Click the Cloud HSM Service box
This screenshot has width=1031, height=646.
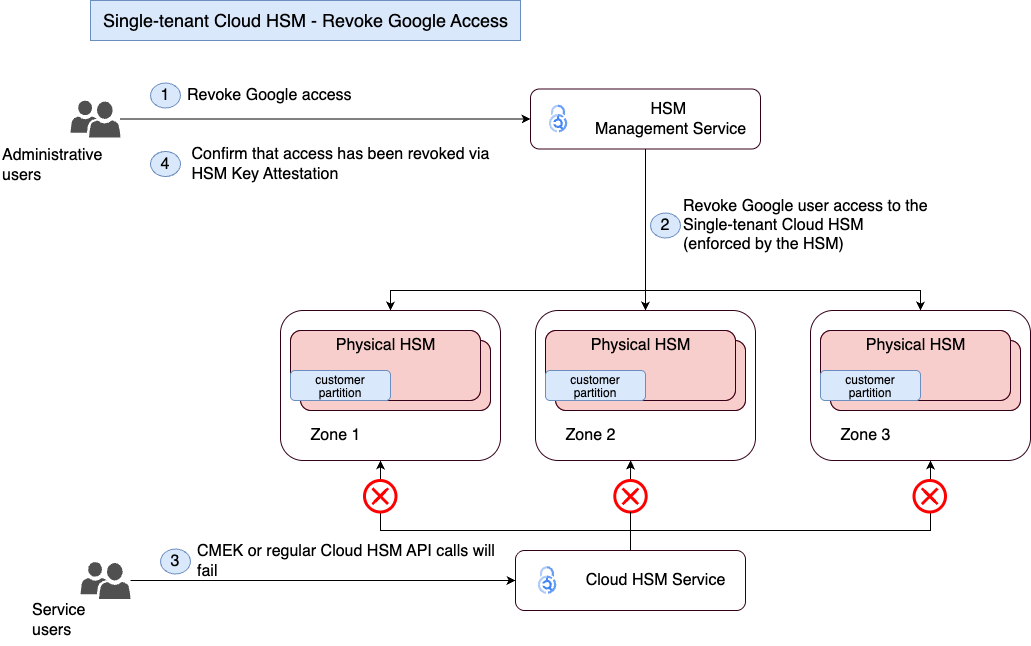(x=630, y=580)
